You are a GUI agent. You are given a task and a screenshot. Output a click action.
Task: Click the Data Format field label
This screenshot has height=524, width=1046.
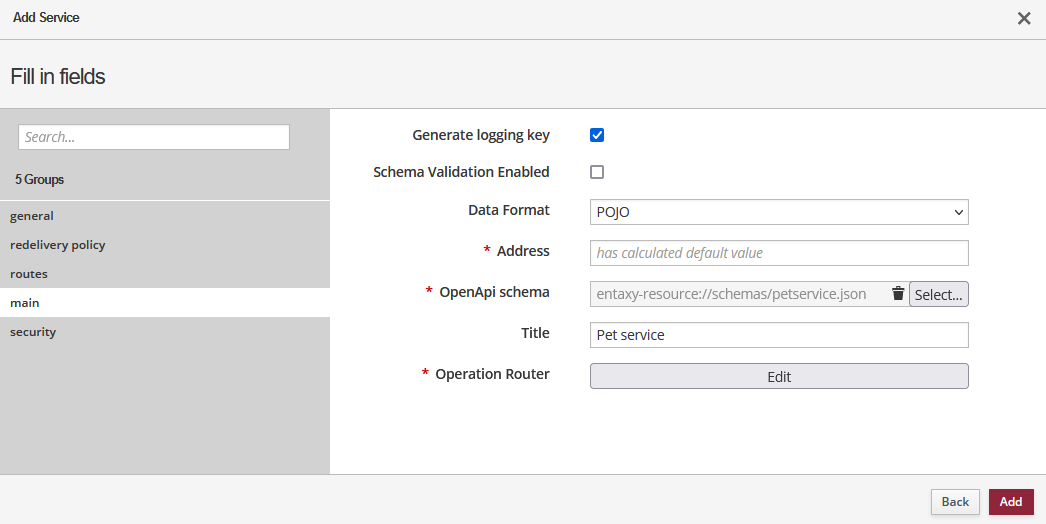[x=508, y=211]
